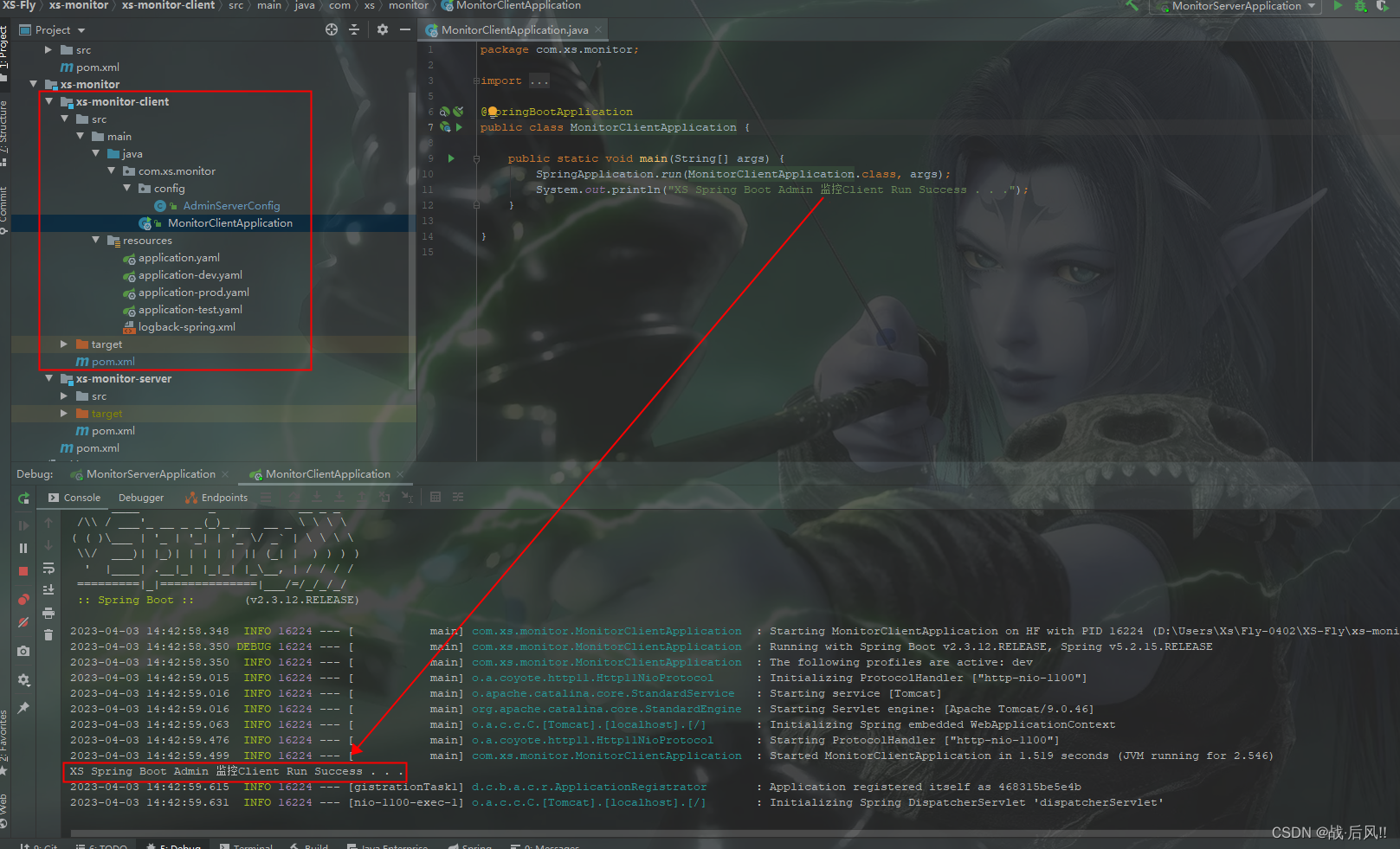Collapse com.xs.monitor package

pos(112,170)
